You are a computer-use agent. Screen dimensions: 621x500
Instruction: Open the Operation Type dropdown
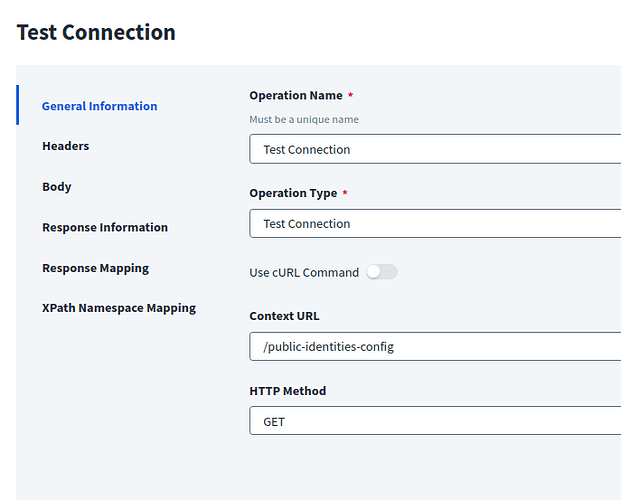click(434, 224)
